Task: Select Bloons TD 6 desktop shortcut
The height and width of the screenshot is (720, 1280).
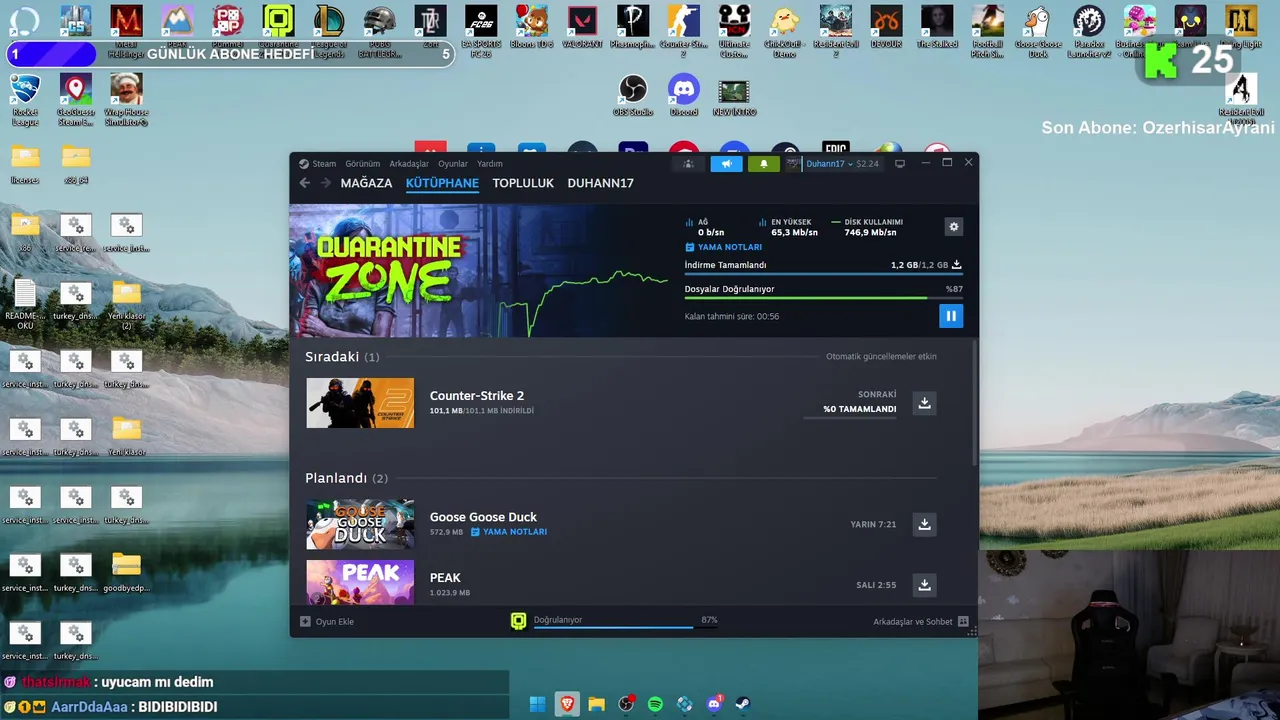Action: (531, 27)
